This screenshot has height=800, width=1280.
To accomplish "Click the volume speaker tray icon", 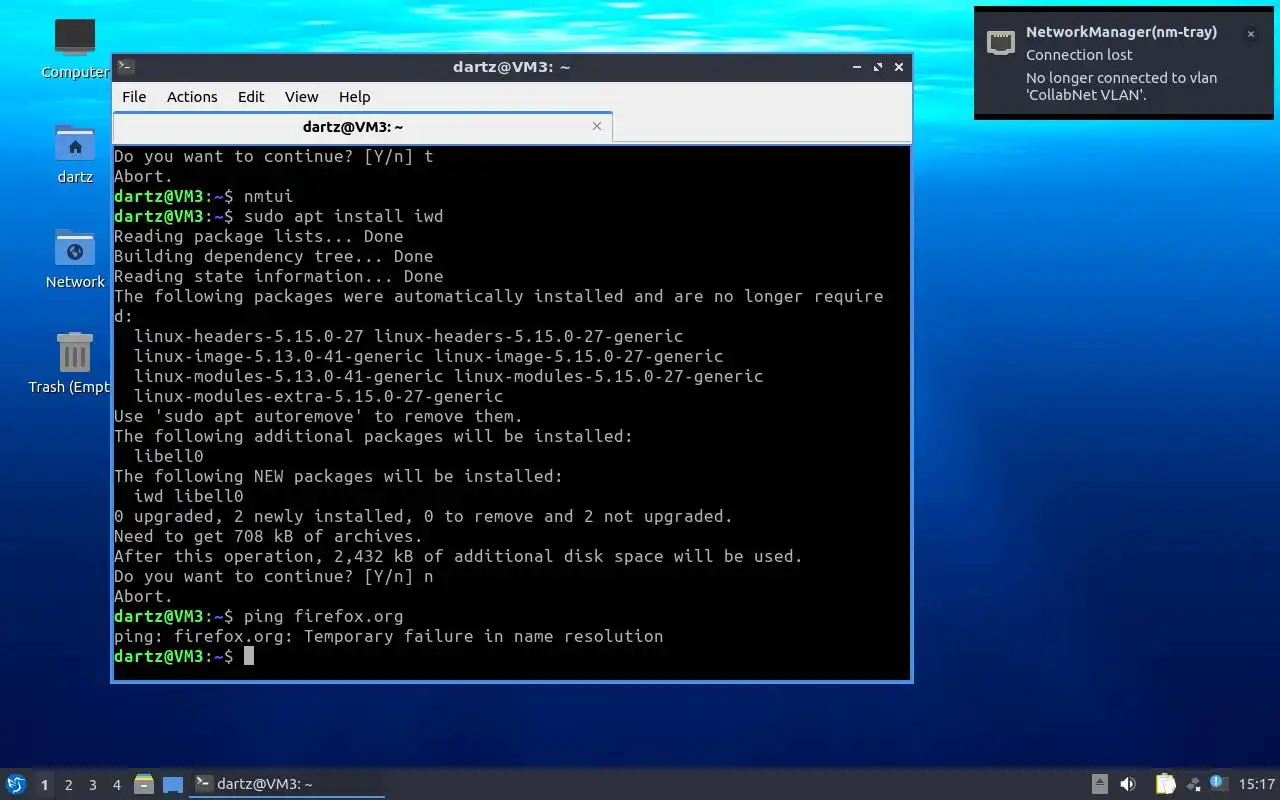I will 1128,784.
